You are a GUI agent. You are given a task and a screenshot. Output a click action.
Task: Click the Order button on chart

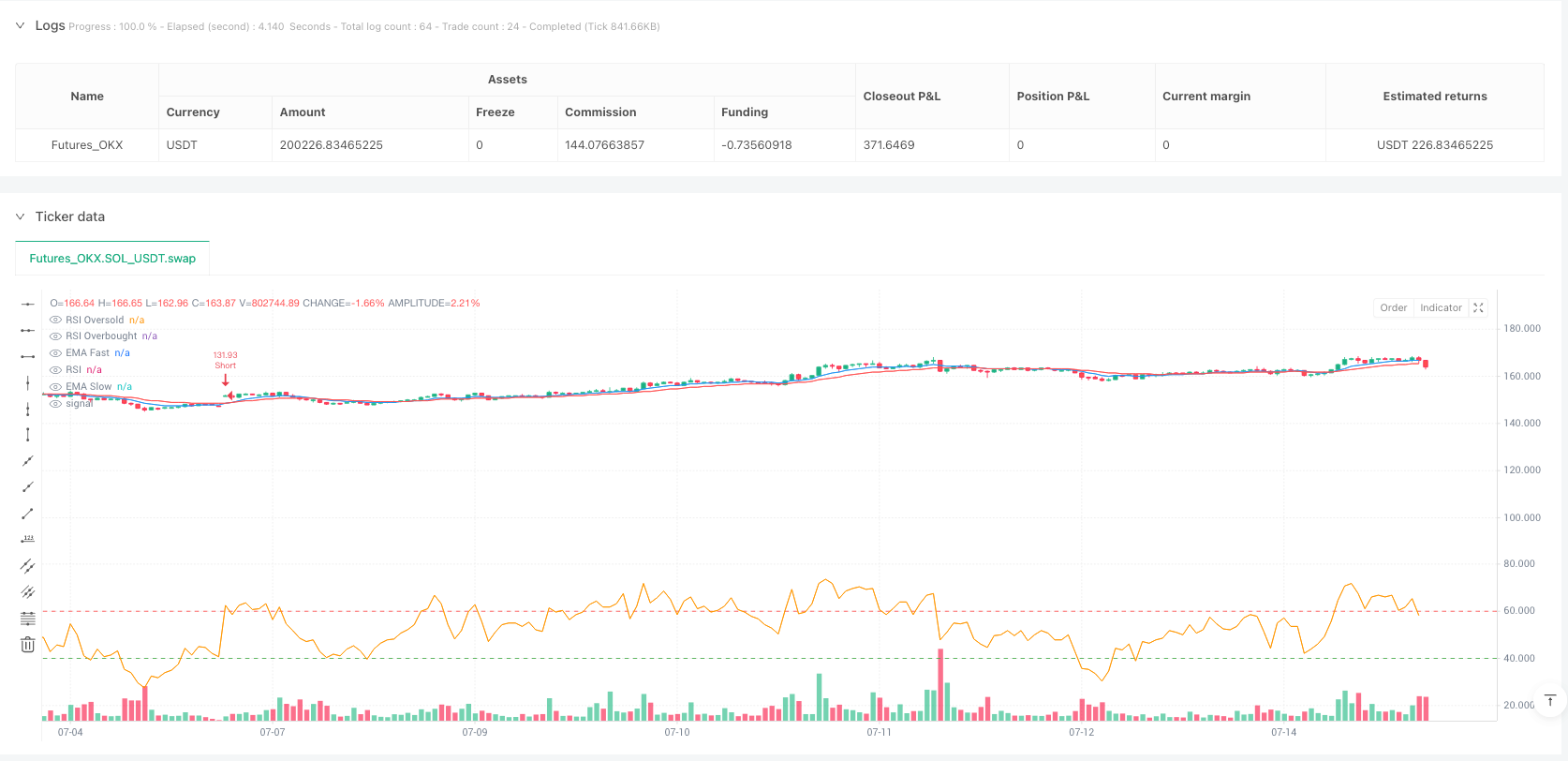tap(1393, 307)
